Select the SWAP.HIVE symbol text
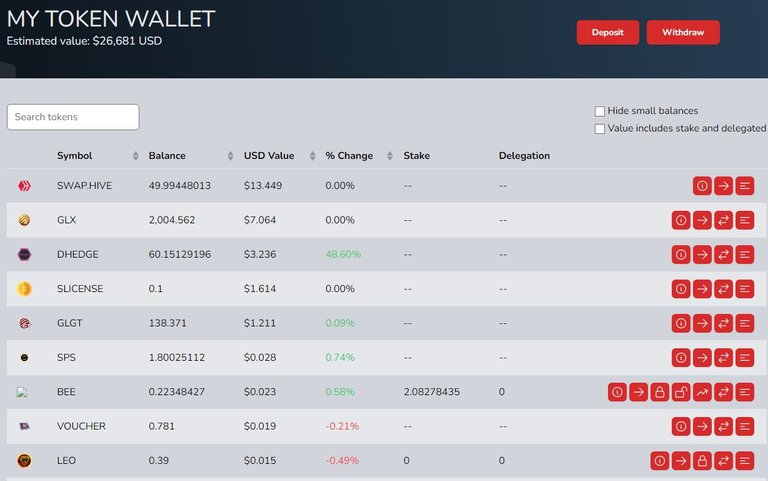This screenshot has height=481, width=768. point(84,186)
